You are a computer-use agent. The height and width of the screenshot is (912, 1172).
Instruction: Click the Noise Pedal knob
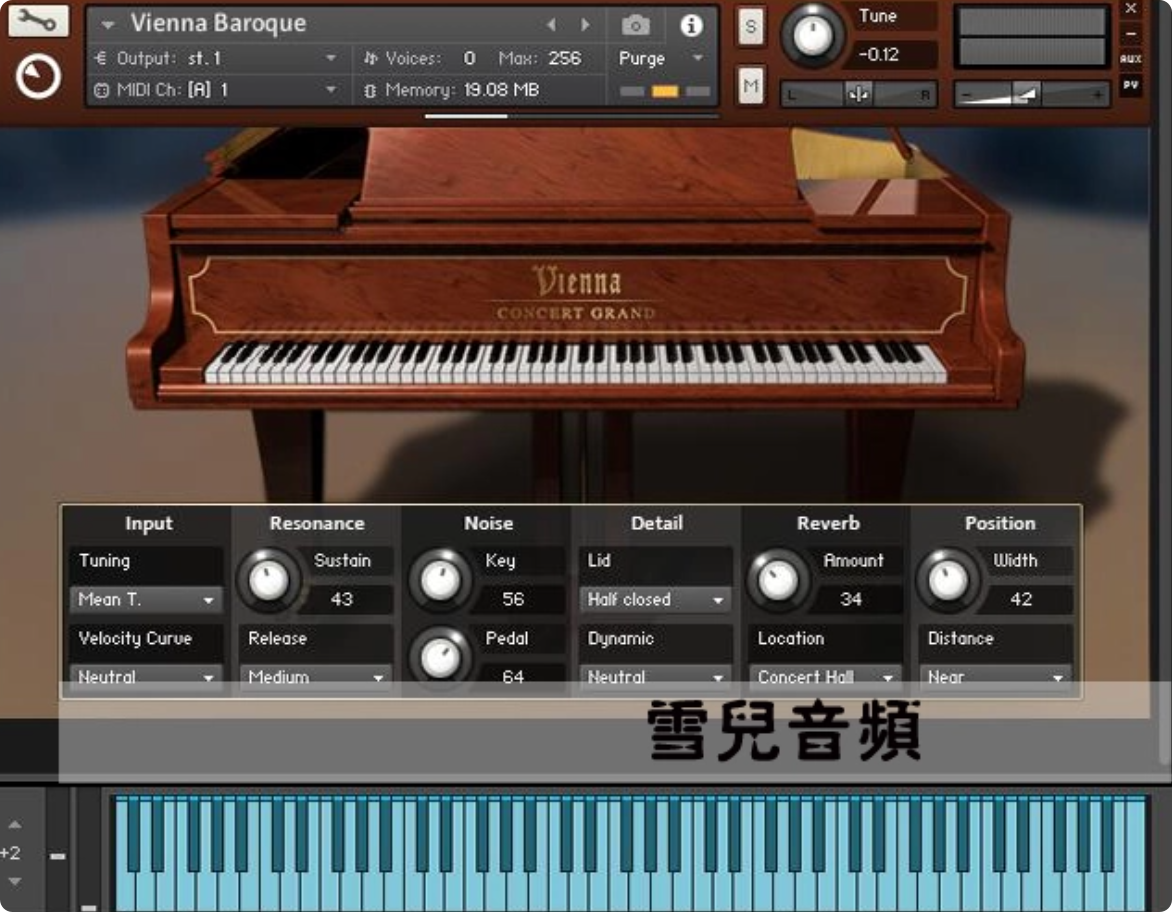pyautogui.click(x=440, y=656)
